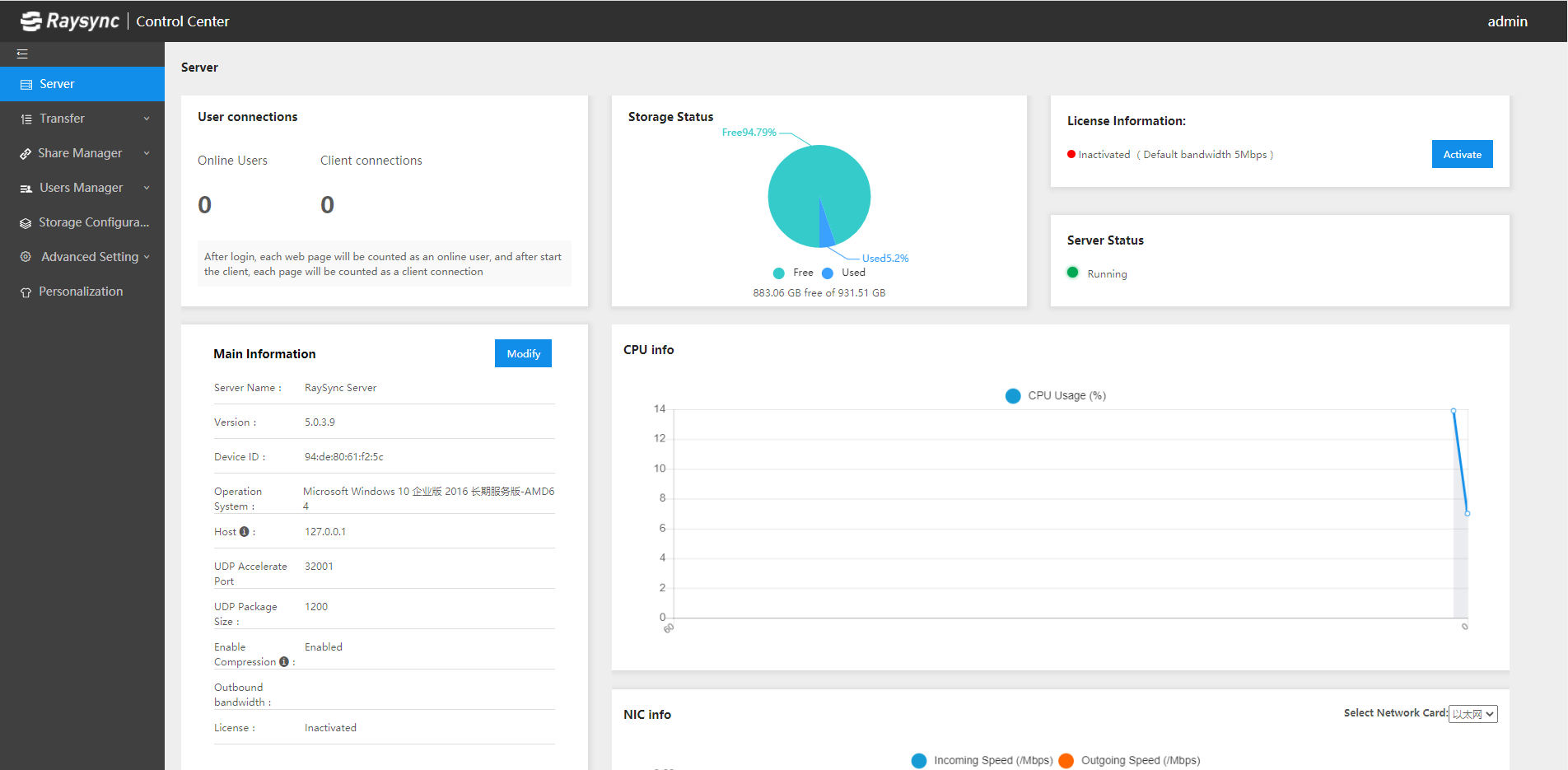Open the Personalization menu item
Viewport: 1568px width, 770px height.
[x=82, y=292]
